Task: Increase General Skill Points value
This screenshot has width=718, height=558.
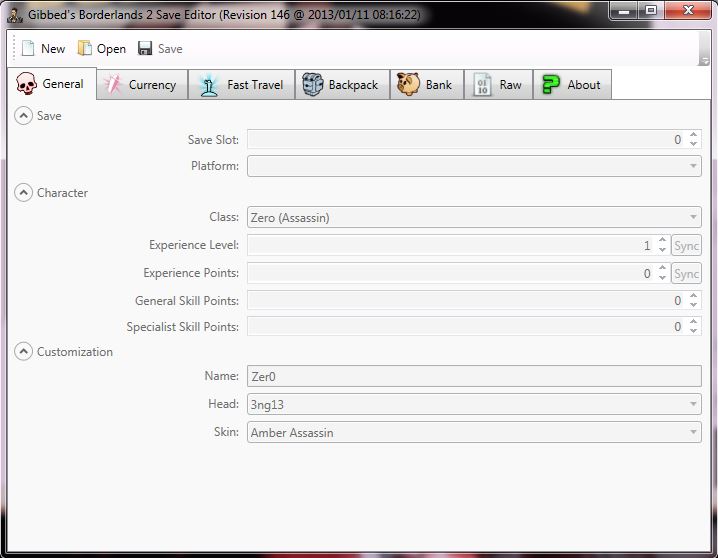Action: click(x=693, y=296)
